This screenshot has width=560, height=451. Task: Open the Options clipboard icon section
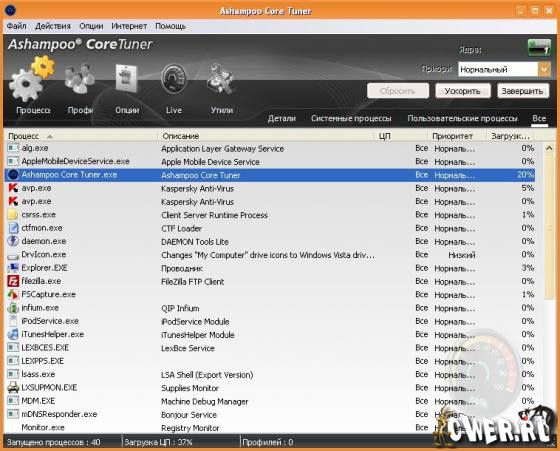coord(126,78)
